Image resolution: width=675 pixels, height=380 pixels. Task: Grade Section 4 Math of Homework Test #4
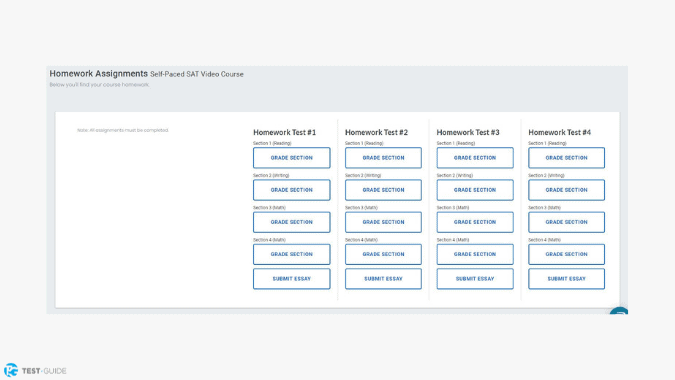(x=567, y=254)
